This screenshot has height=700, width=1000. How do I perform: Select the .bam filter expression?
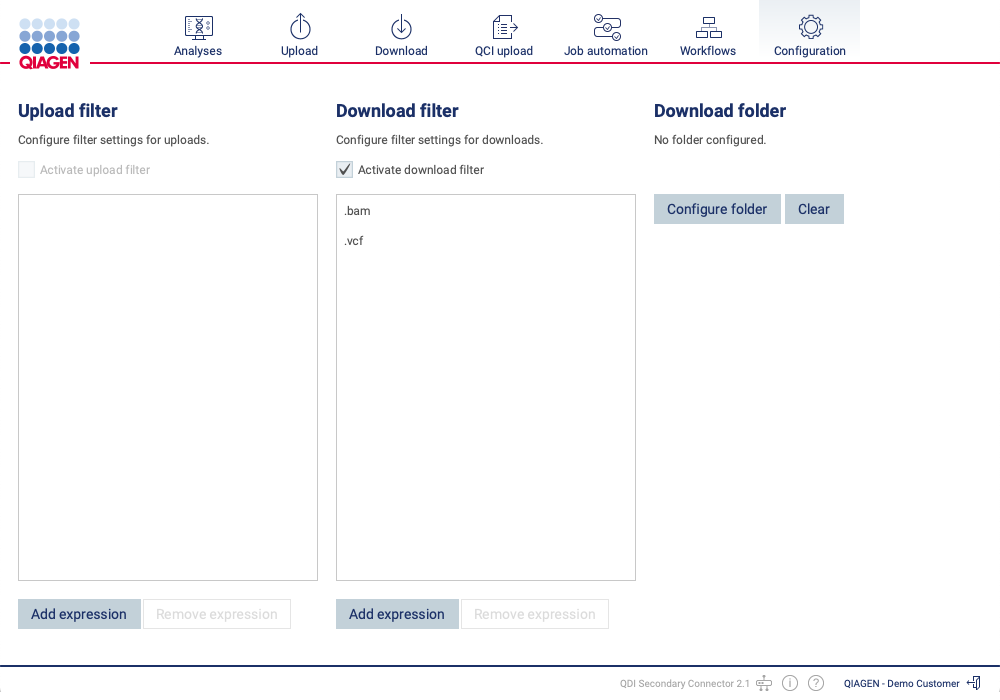[x=357, y=211]
